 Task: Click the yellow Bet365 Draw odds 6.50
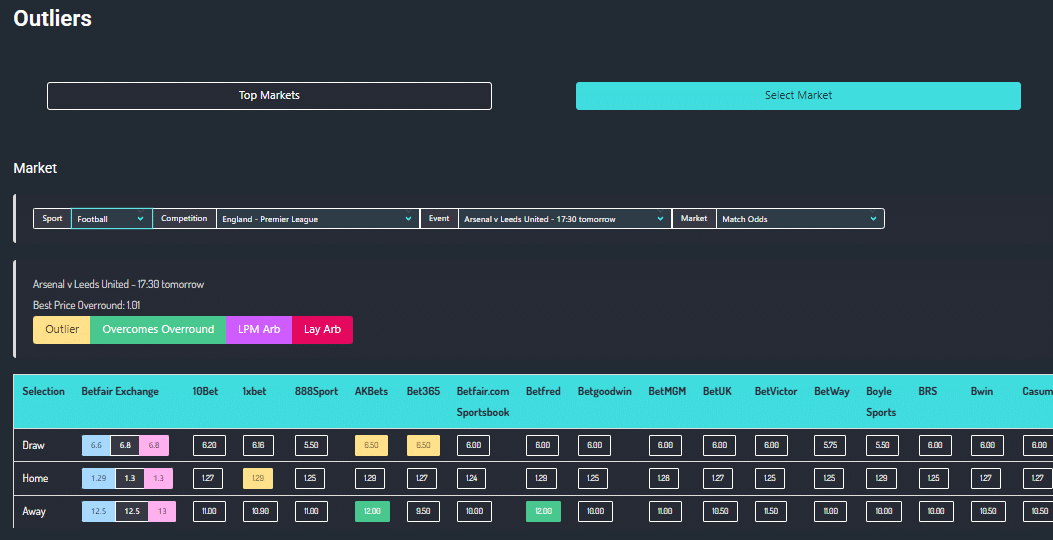click(x=423, y=445)
